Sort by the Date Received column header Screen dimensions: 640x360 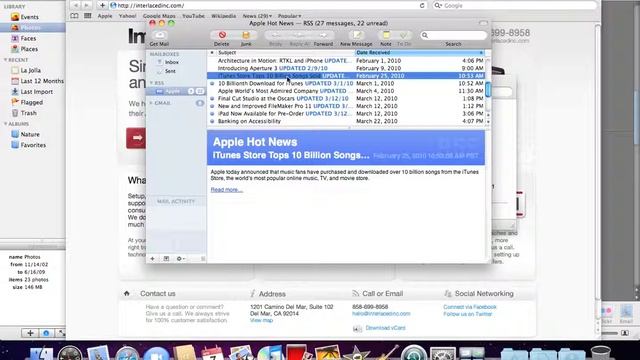point(420,53)
